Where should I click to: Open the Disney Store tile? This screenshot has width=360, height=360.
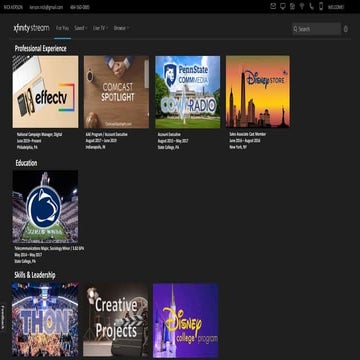258,92
